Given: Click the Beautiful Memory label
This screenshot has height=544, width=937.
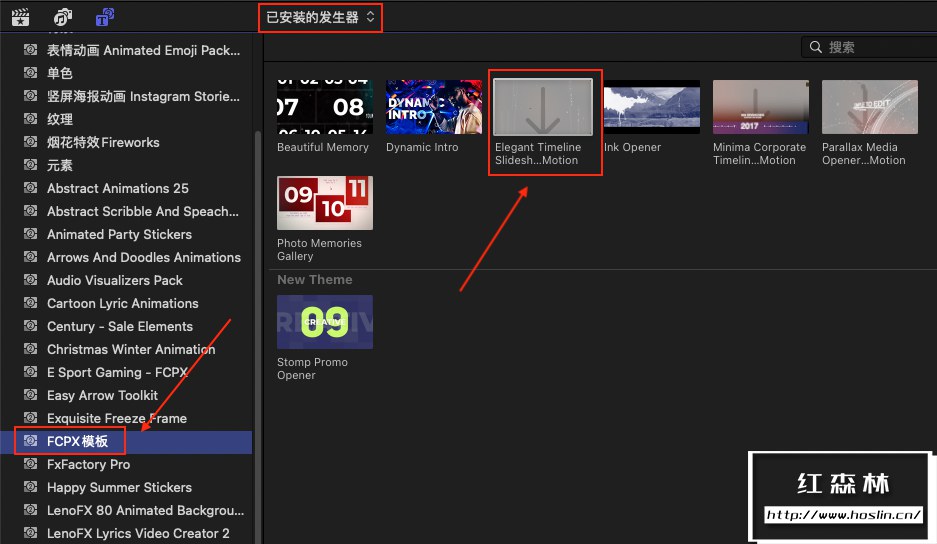Looking at the screenshot, I should click(323, 147).
